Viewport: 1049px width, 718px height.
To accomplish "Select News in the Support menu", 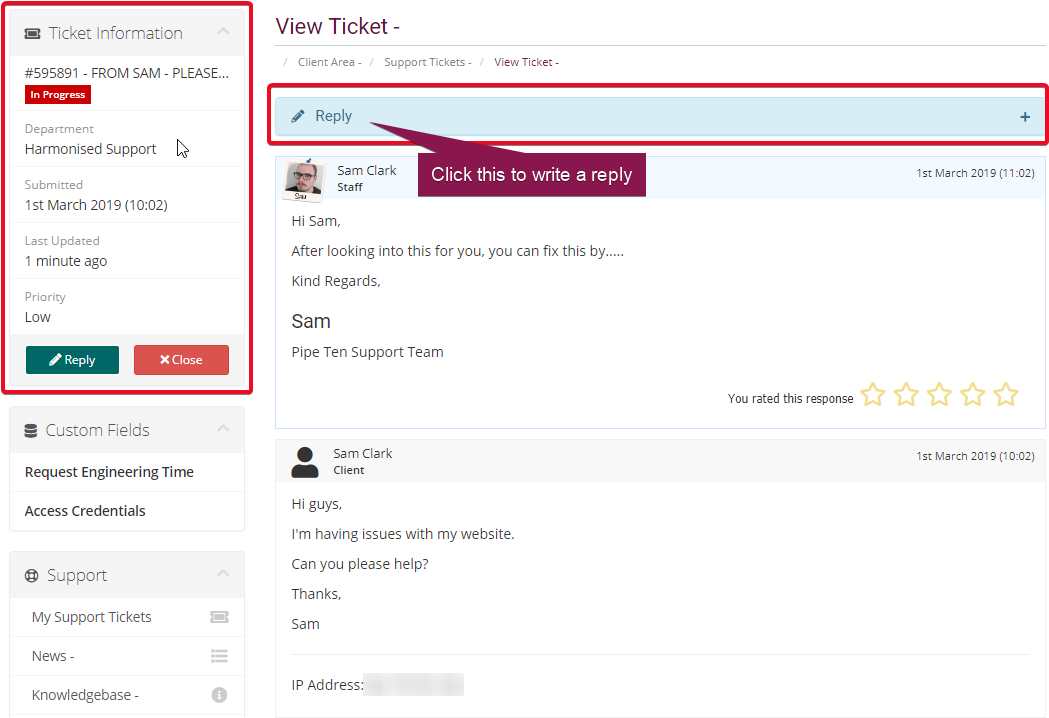I will pyautogui.click(x=51, y=655).
